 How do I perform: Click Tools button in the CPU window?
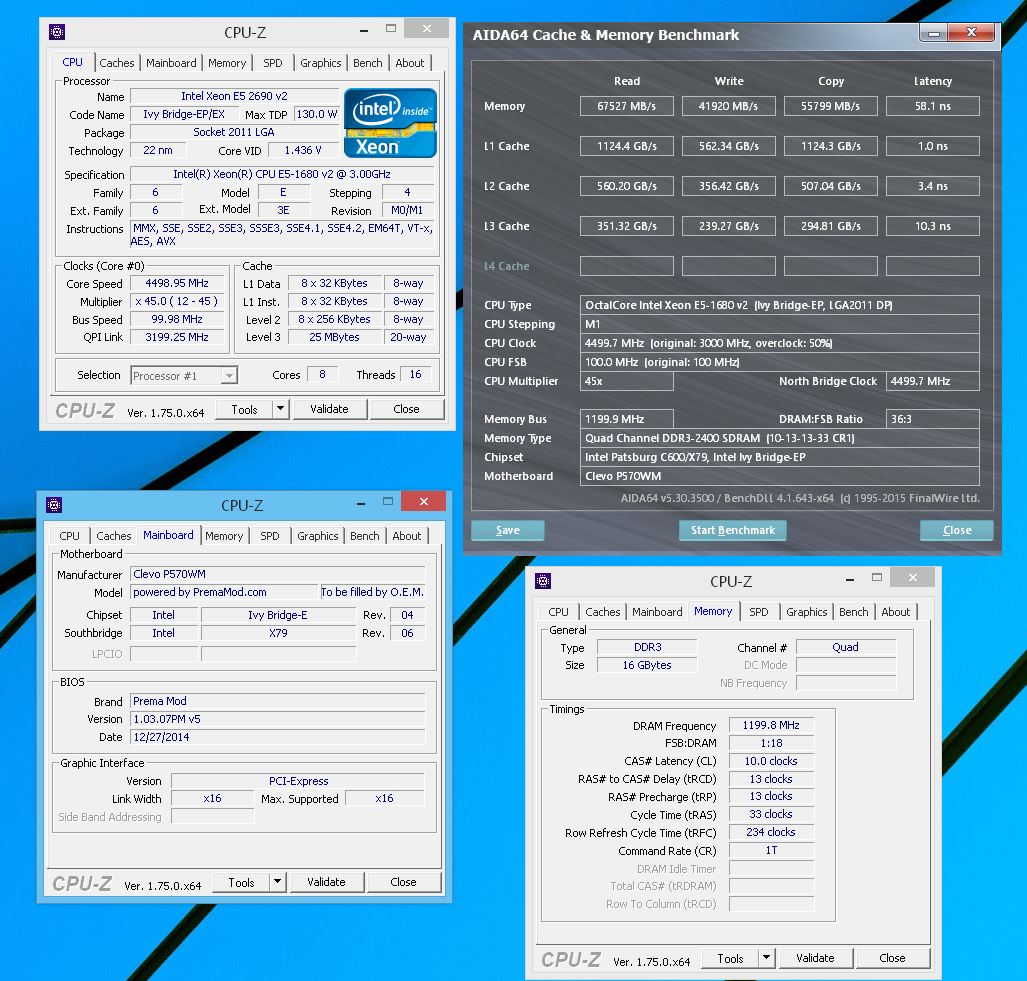pos(244,409)
